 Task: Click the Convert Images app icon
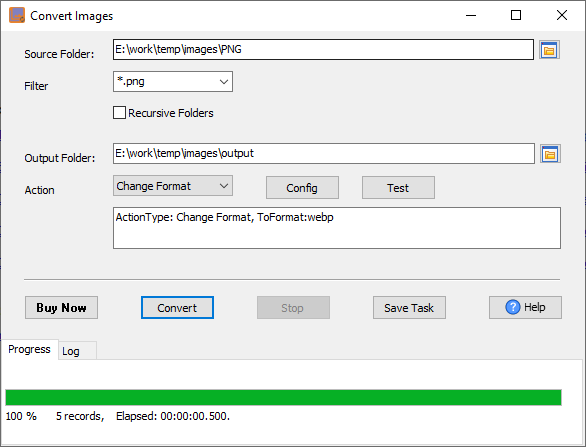(x=17, y=15)
